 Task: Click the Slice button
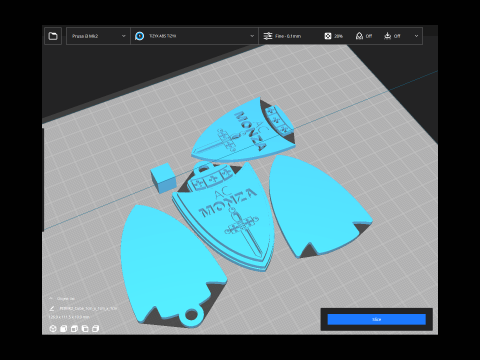point(377,319)
